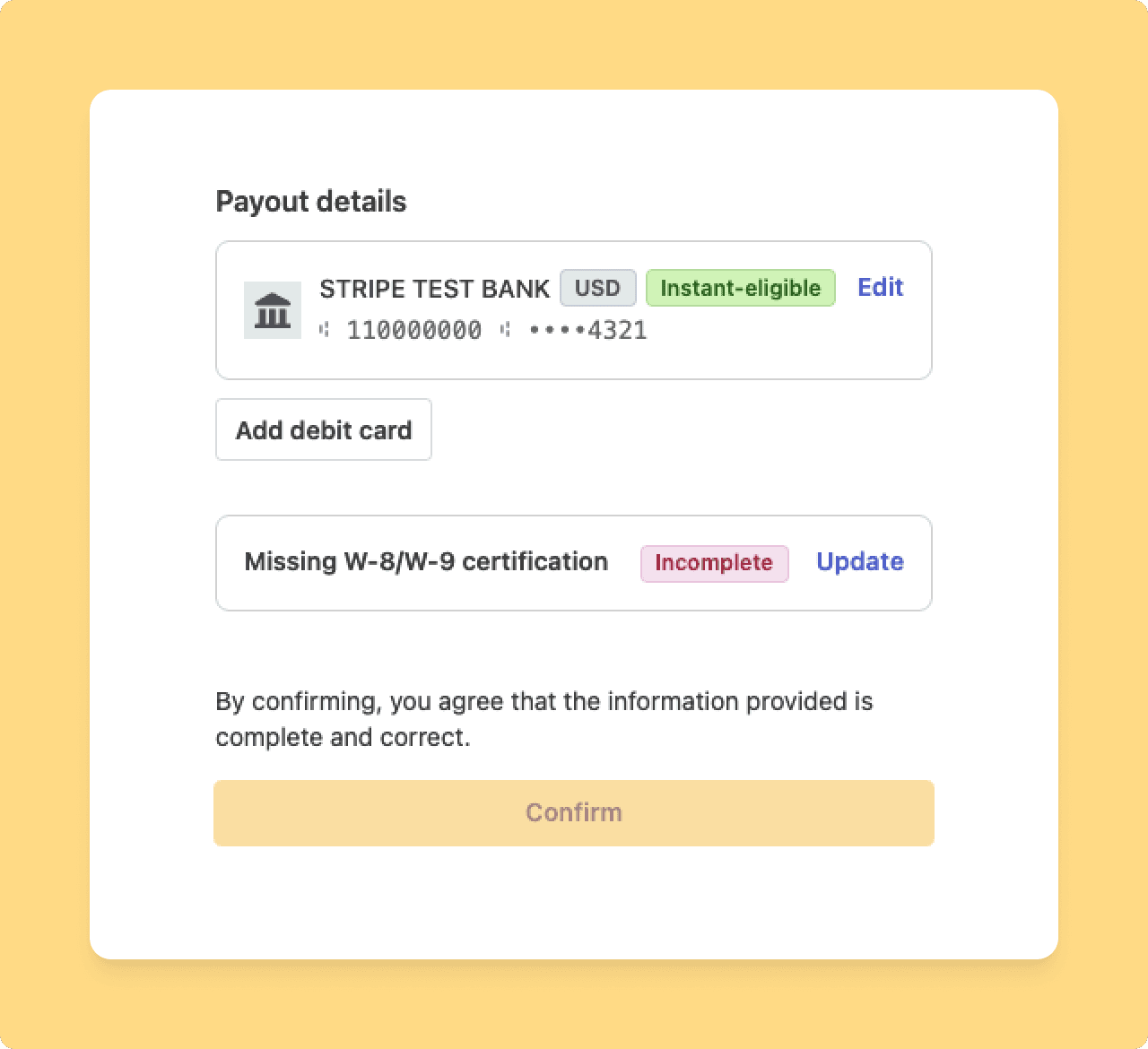Screen dimensions: 1148x1049
Task: Click the confirmation agreement text
Action: [544, 701]
